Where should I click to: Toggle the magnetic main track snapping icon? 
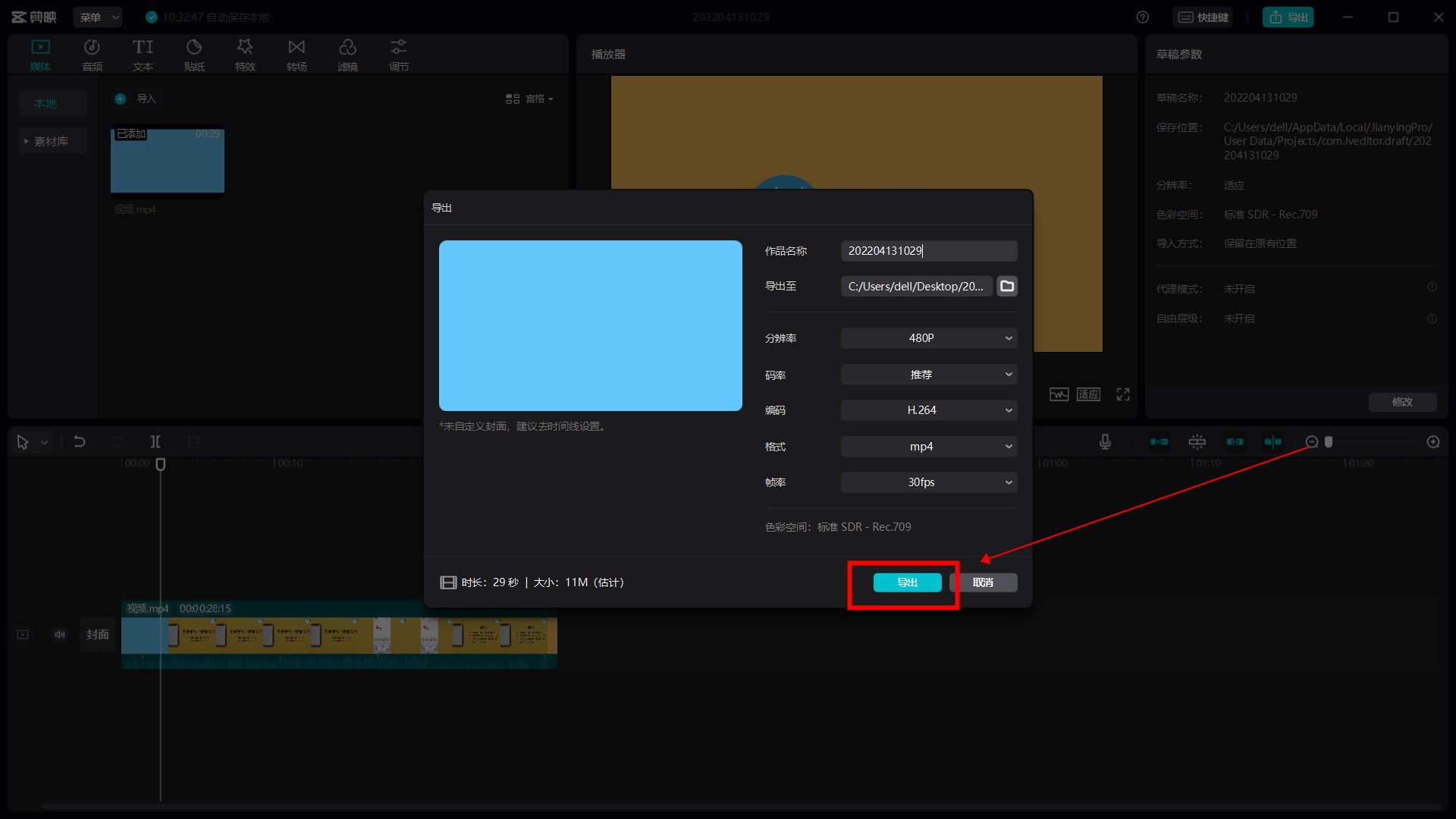(1159, 442)
